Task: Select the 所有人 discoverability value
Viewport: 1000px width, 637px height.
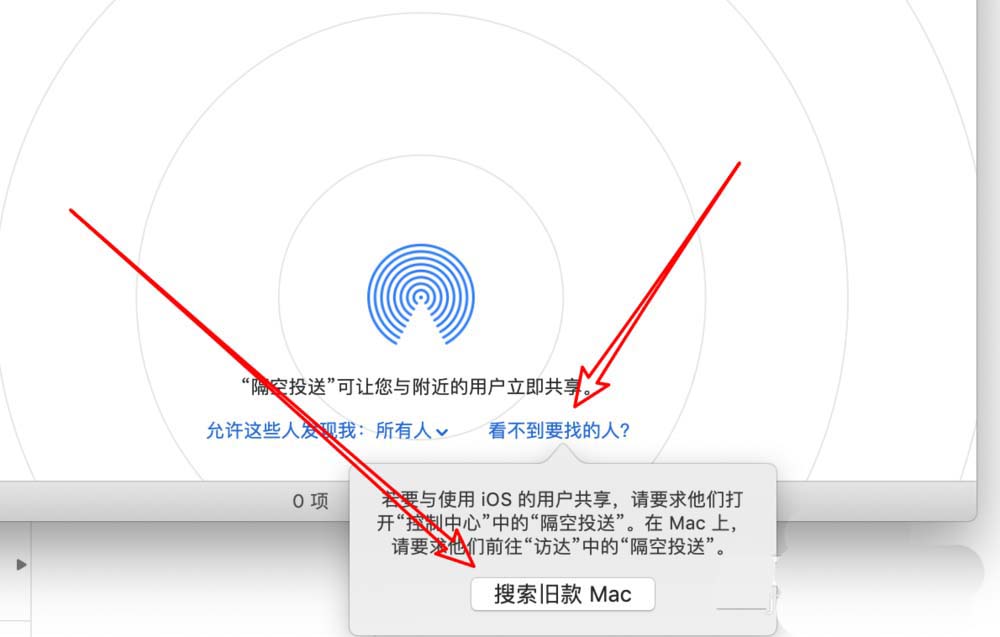Action: tap(403, 431)
